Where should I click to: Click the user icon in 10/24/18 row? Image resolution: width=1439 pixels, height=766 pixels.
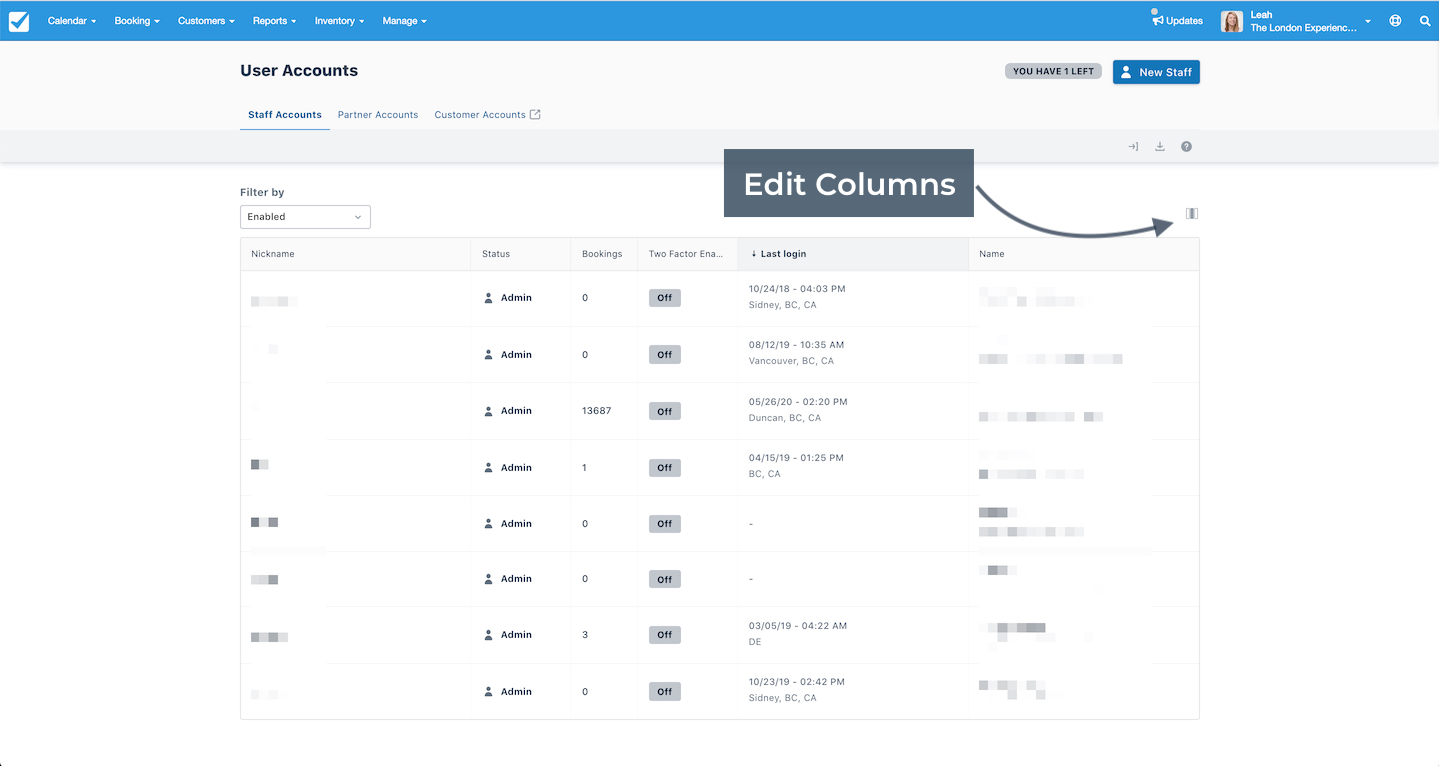click(x=489, y=298)
